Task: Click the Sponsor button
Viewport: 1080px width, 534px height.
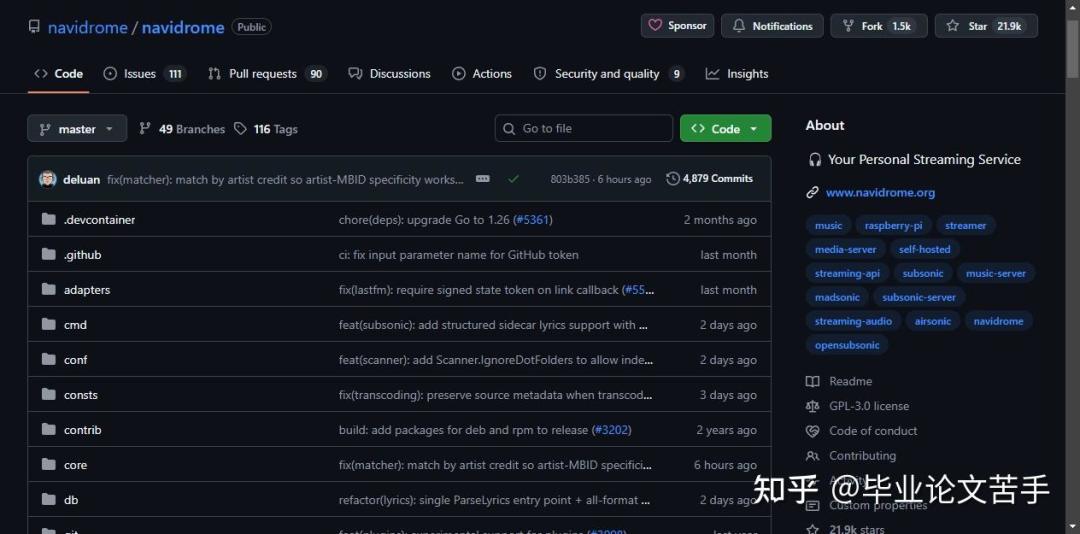Action: click(678, 26)
